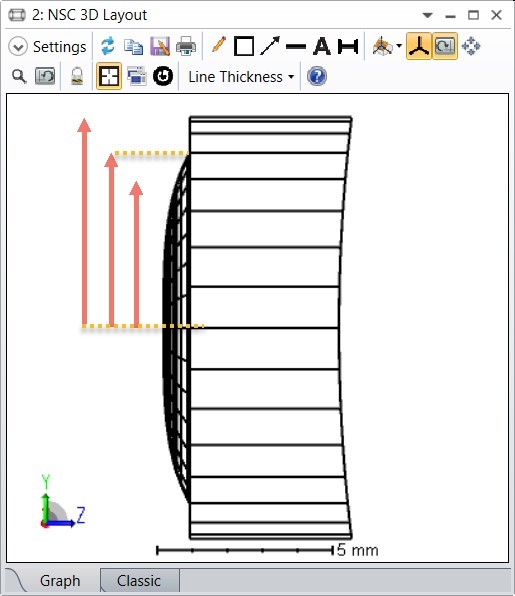Click the printer icon

coord(186,46)
